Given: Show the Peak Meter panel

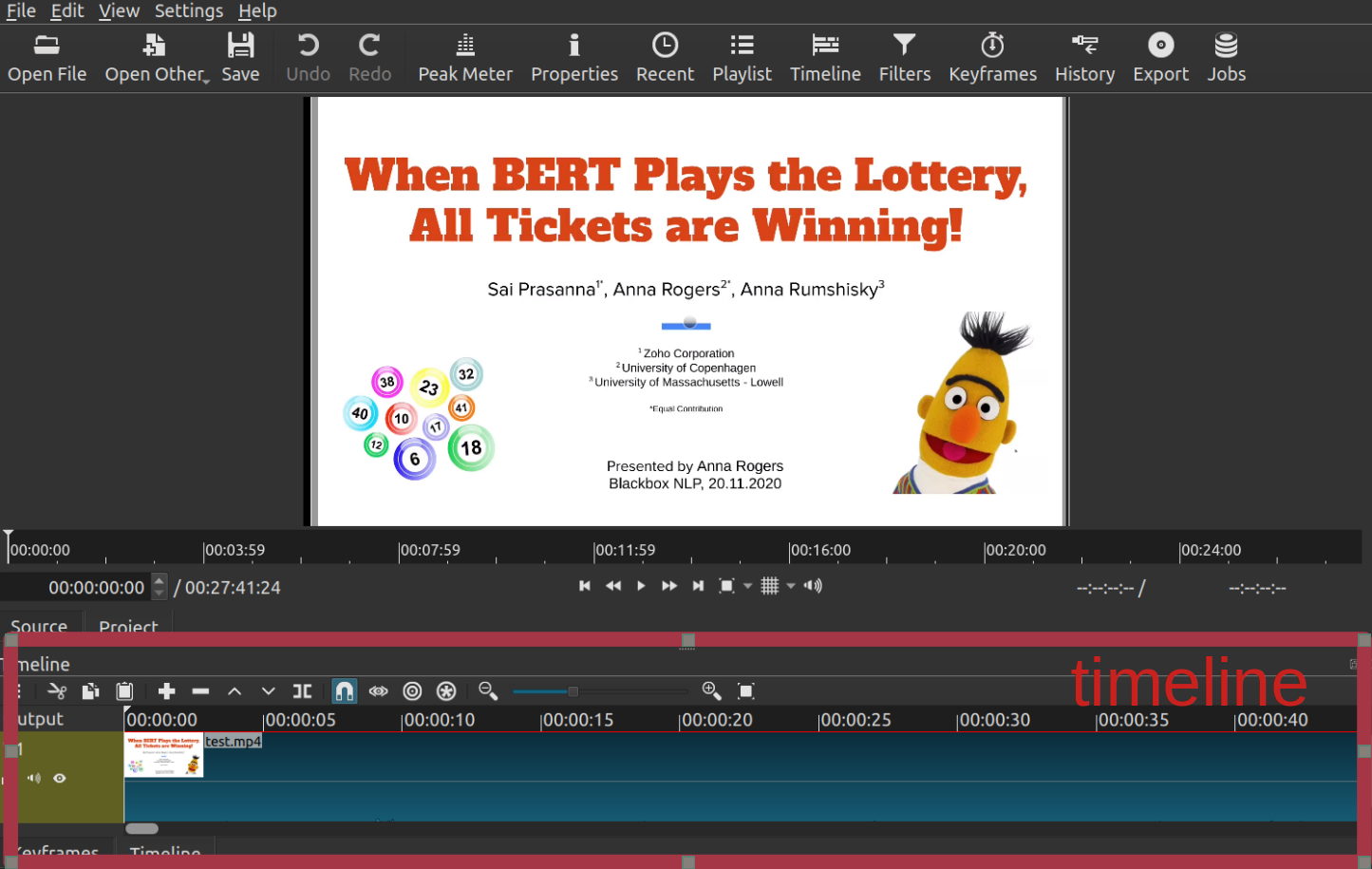Looking at the screenshot, I should (x=465, y=58).
